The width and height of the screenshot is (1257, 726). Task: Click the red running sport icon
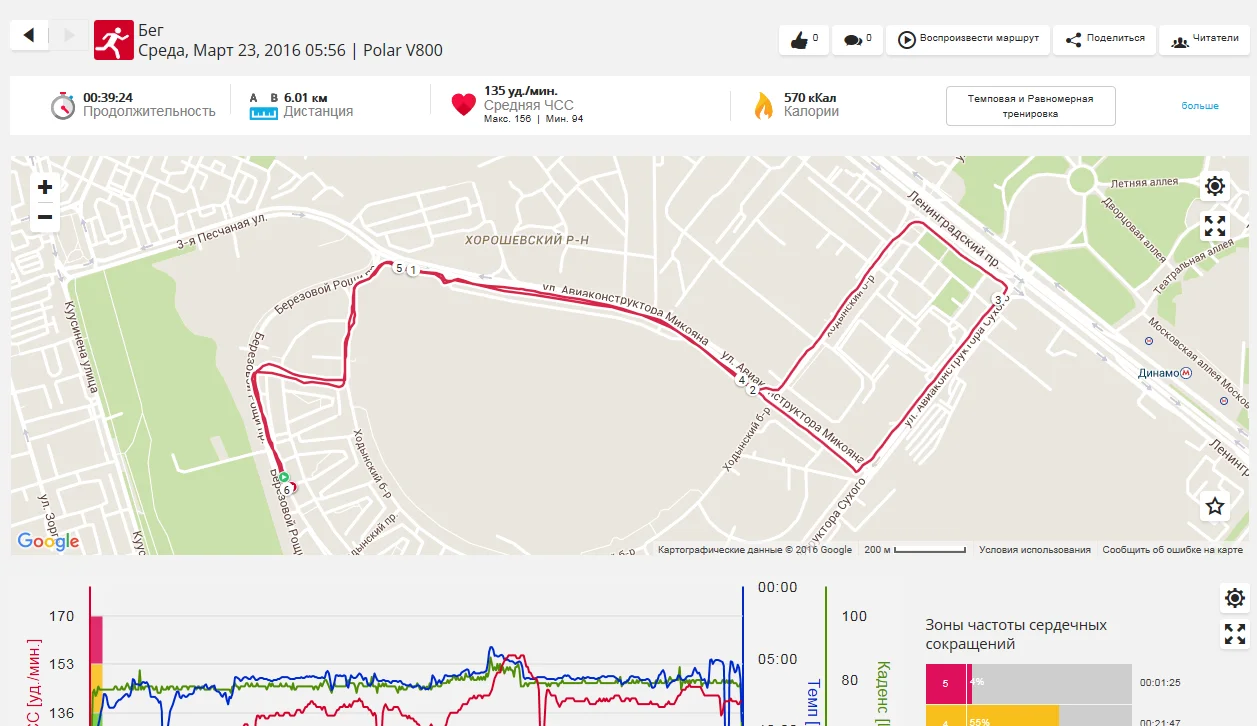(x=113, y=40)
